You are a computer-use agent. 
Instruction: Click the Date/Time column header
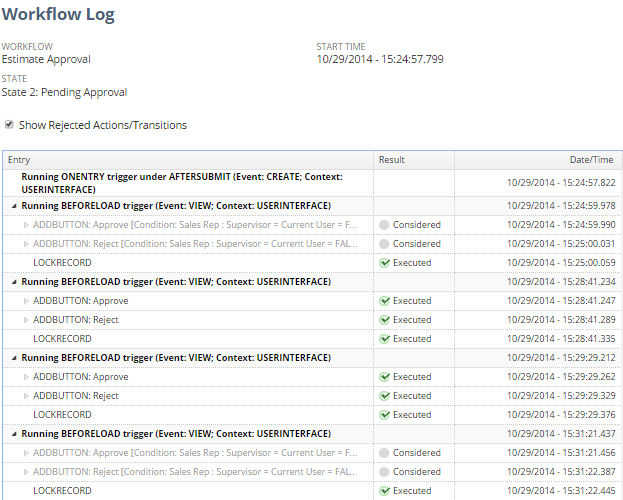click(x=538, y=160)
